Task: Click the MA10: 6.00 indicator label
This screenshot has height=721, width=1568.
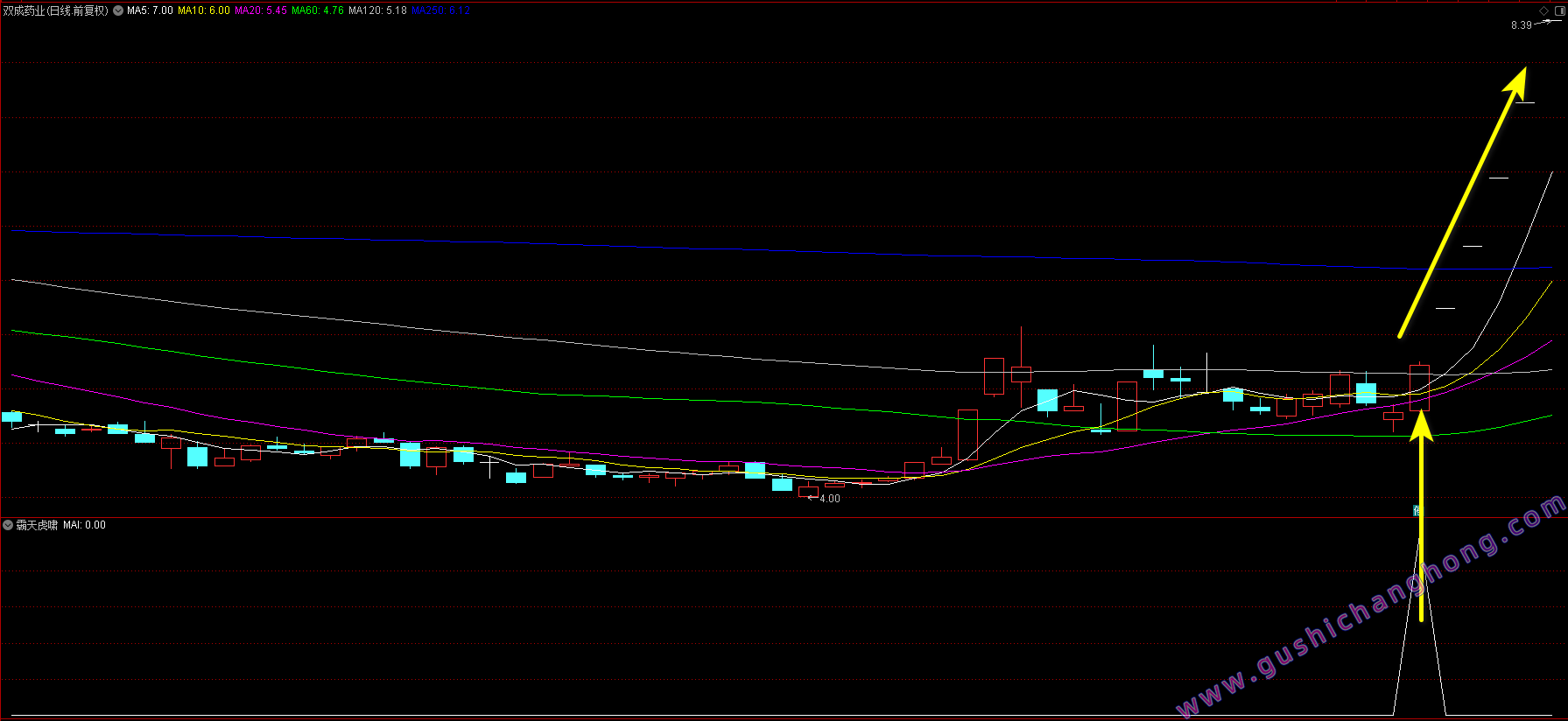Action: (x=204, y=10)
